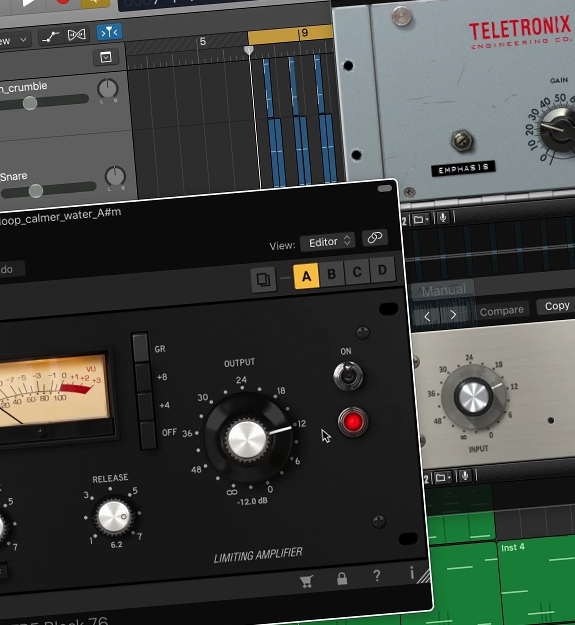Viewport: 575px width, 625px height.
Task: Click the padlock icon in plugin footer
Action: (x=342, y=578)
